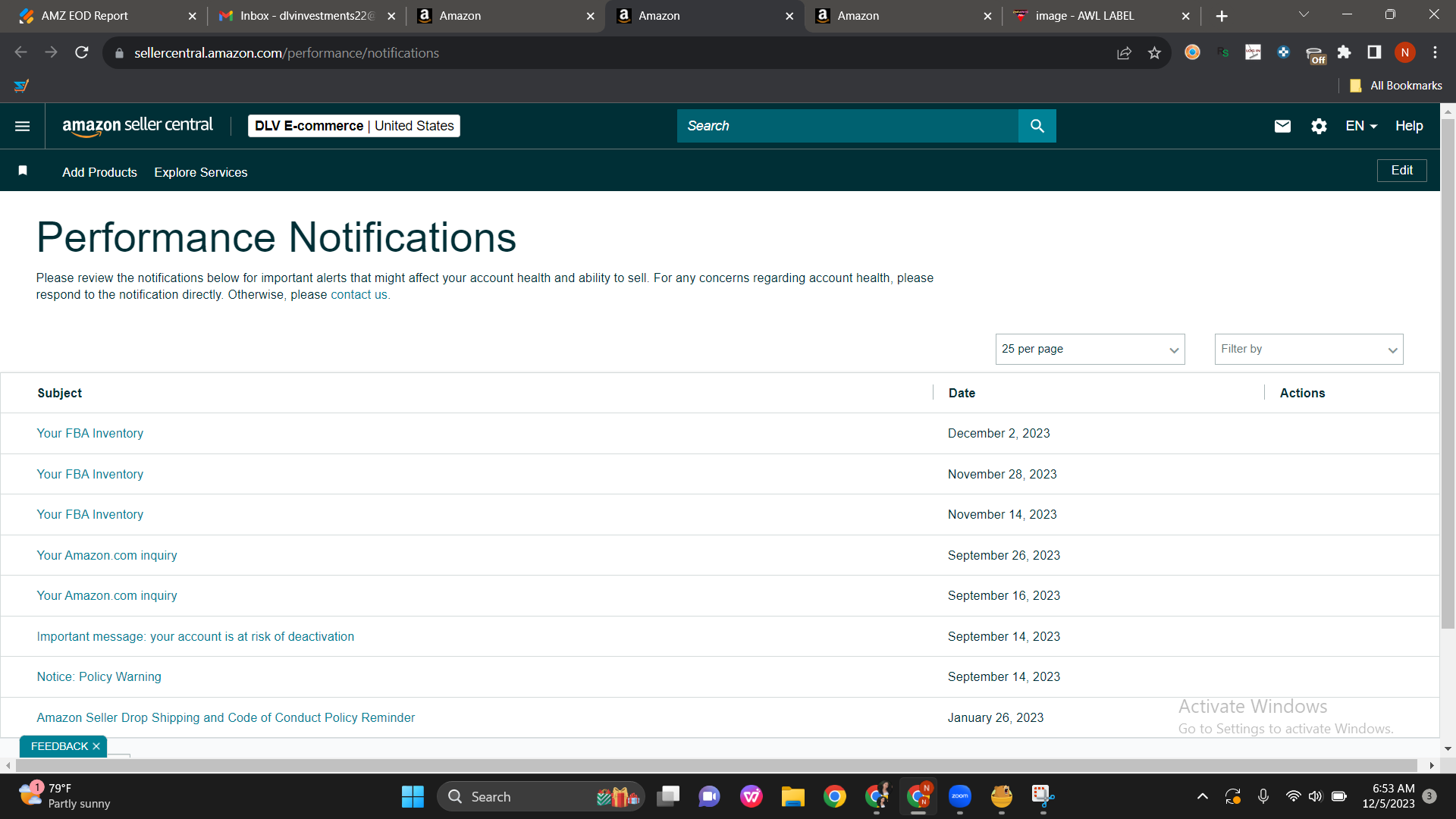
Task: Open the contact us link
Action: pos(359,295)
